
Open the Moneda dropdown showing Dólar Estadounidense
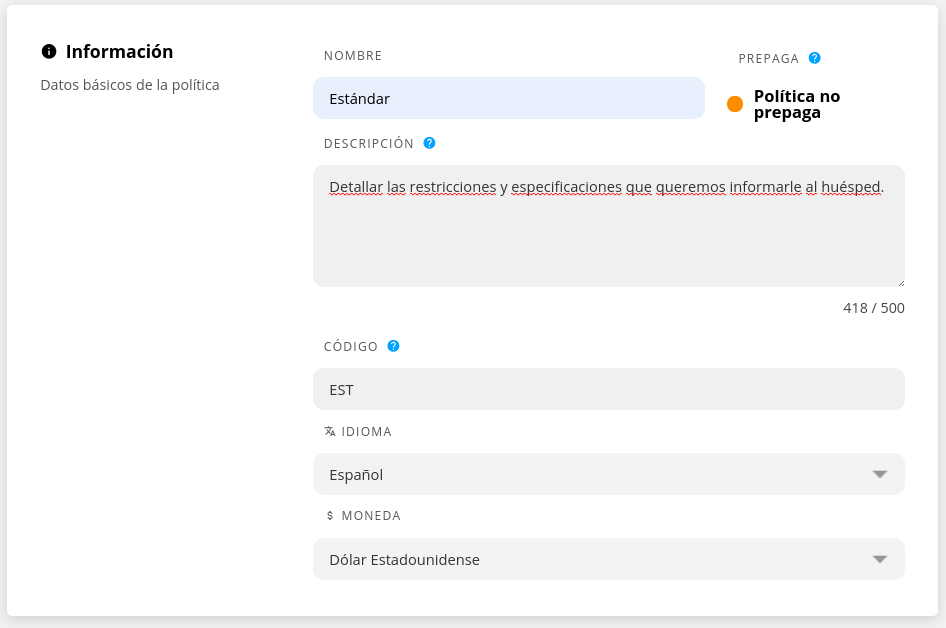coord(608,559)
